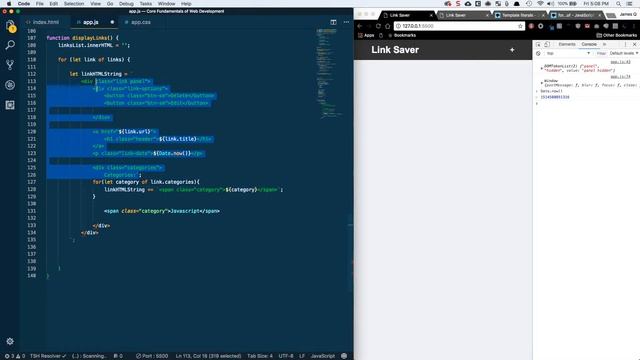The height and width of the screenshot is (360, 640).
Task: Select the Console tab in DevTools
Action: click(x=589, y=44)
